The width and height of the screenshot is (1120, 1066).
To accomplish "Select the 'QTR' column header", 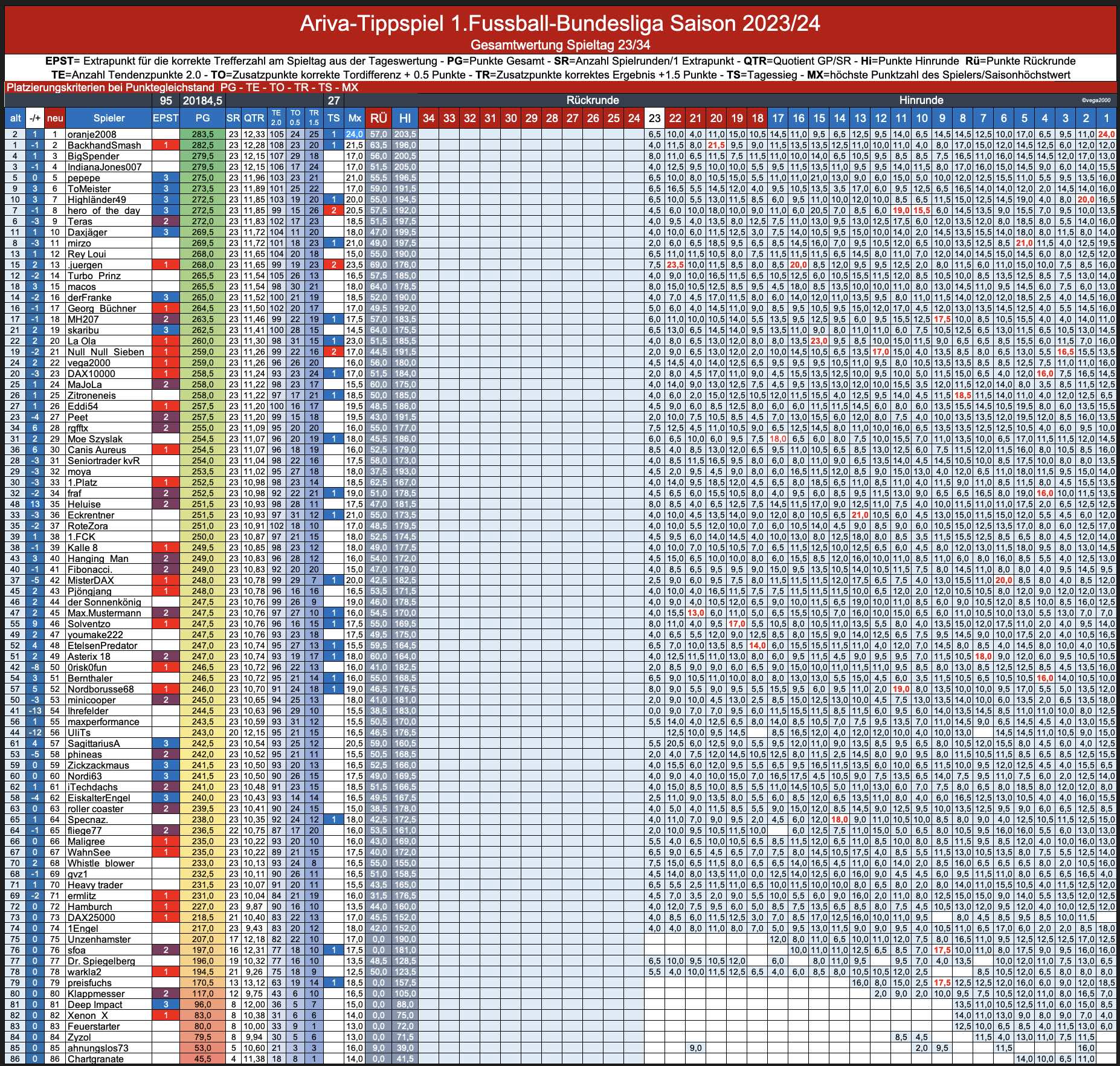I will [254, 118].
